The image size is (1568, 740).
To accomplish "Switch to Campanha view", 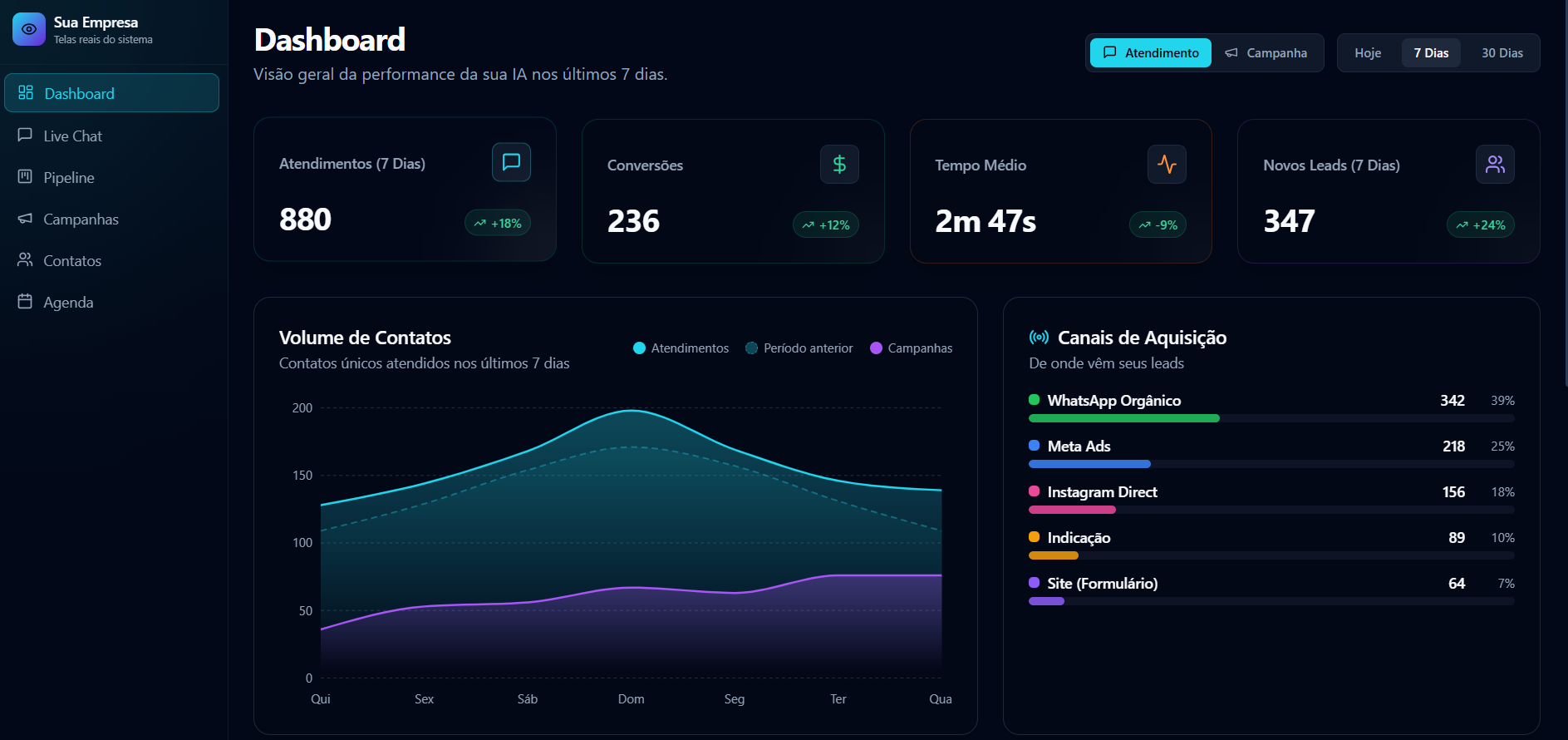I will (x=1266, y=52).
